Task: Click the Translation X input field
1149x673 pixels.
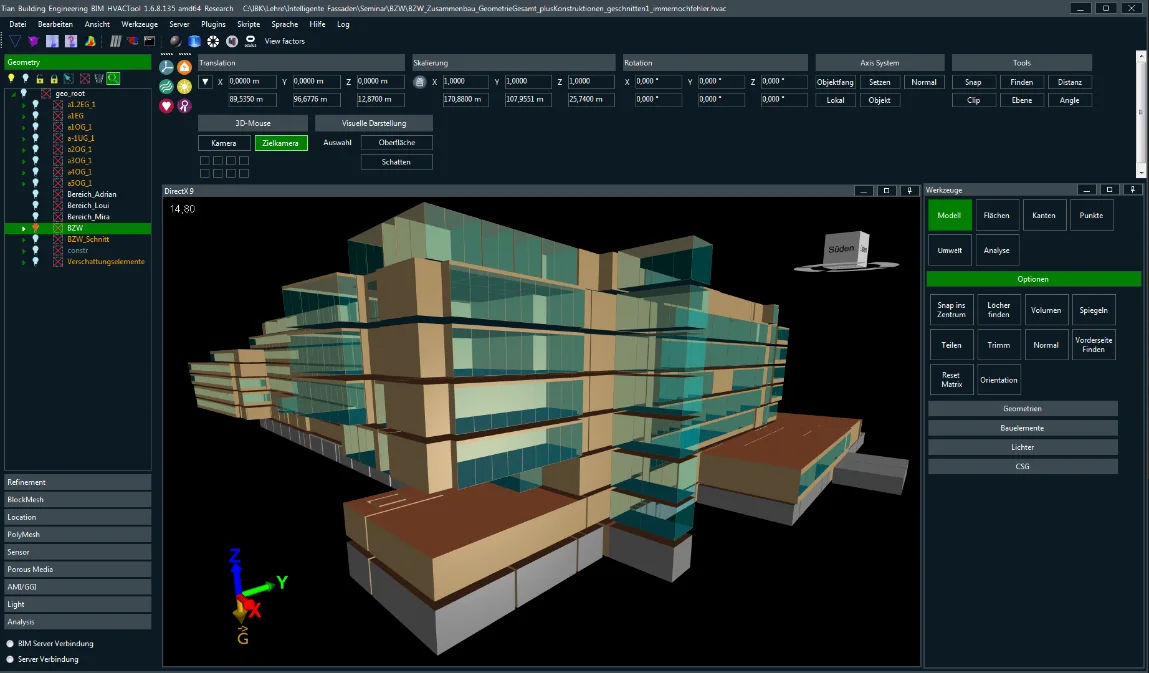Action: [252, 81]
